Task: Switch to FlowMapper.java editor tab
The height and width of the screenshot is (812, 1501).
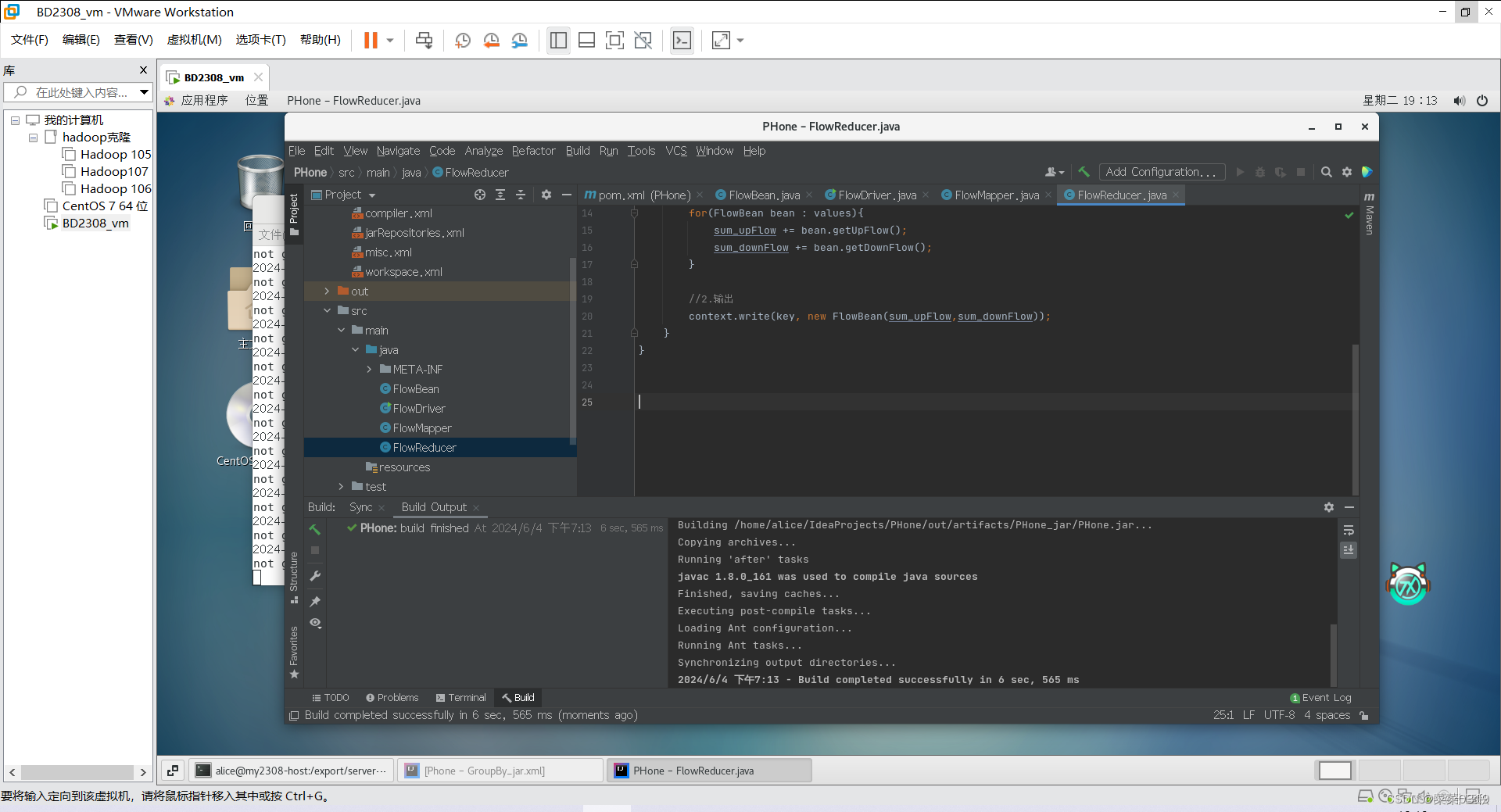Action: tap(997, 195)
